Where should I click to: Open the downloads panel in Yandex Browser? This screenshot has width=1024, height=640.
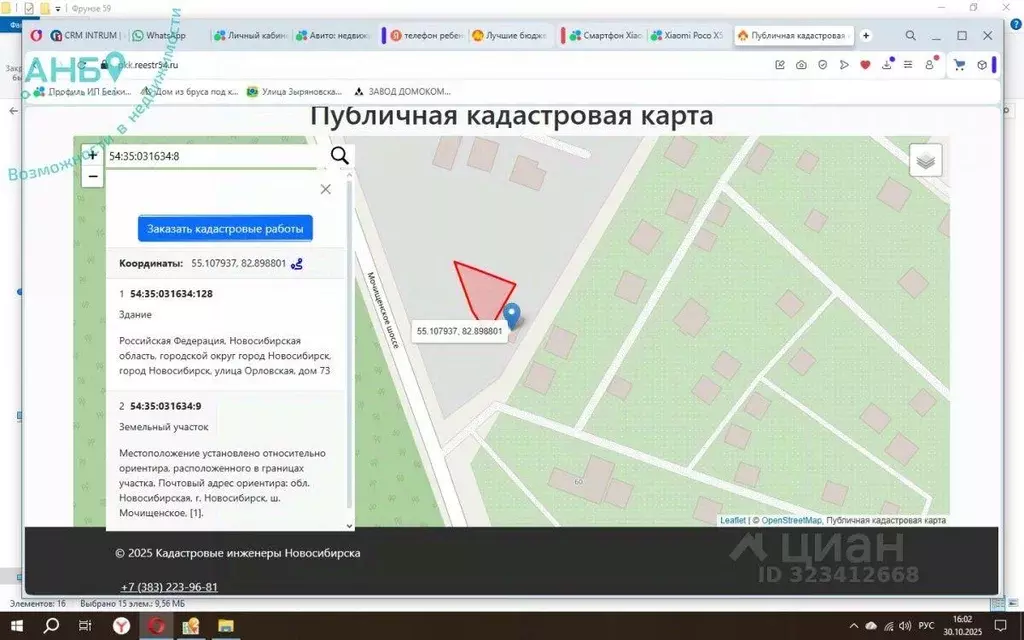pos(887,64)
